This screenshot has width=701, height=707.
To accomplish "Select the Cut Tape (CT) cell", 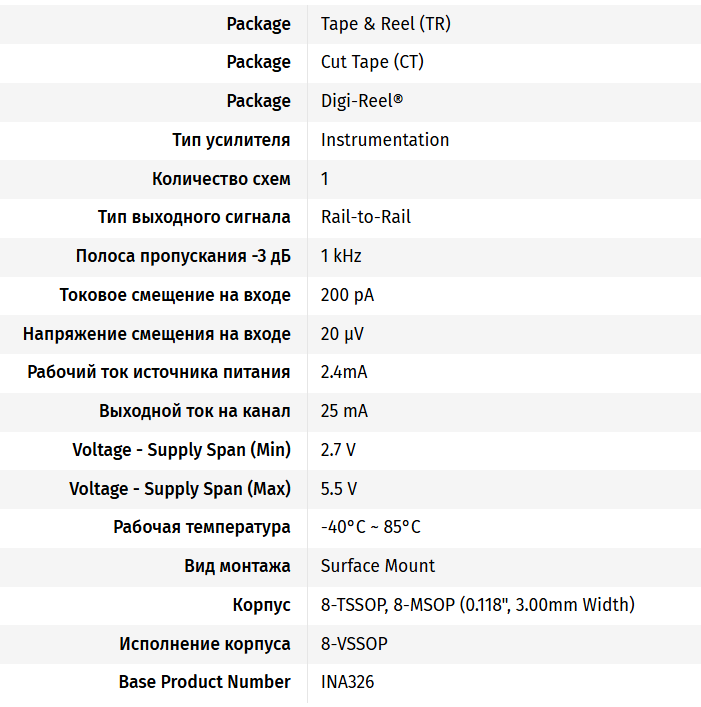I will tap(372, 62).
